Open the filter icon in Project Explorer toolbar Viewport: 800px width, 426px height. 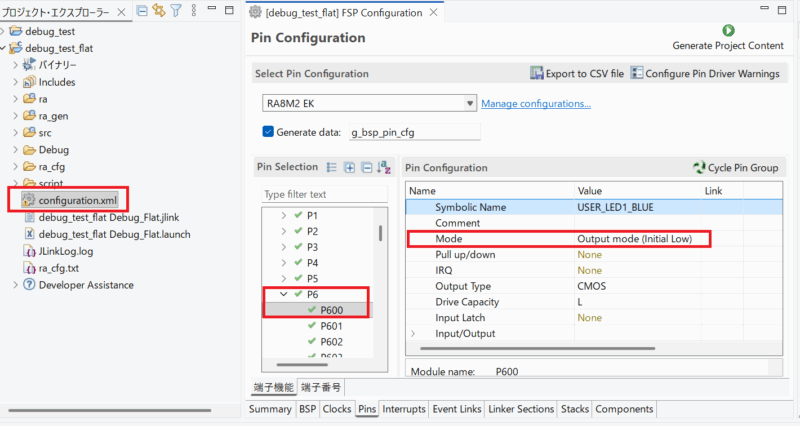tap(176, 11)
